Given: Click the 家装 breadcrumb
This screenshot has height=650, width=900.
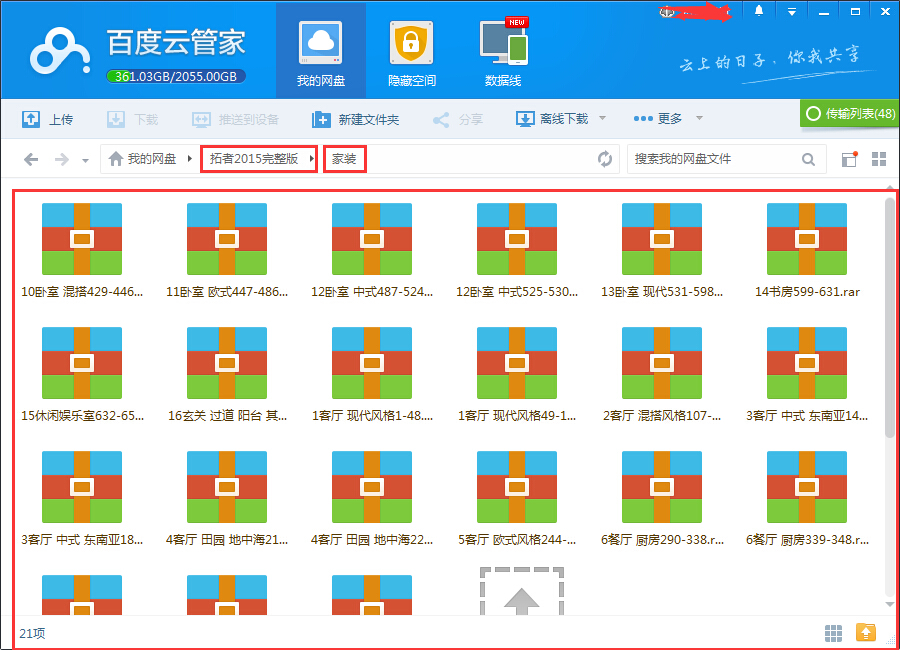Looking at the screenshot, I should point(344,158).
